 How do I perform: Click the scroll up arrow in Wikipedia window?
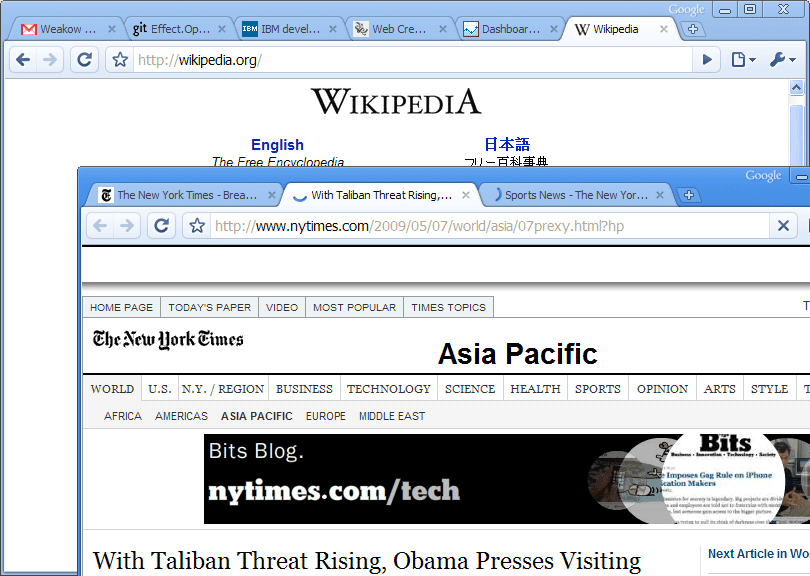tap(797, 88)
